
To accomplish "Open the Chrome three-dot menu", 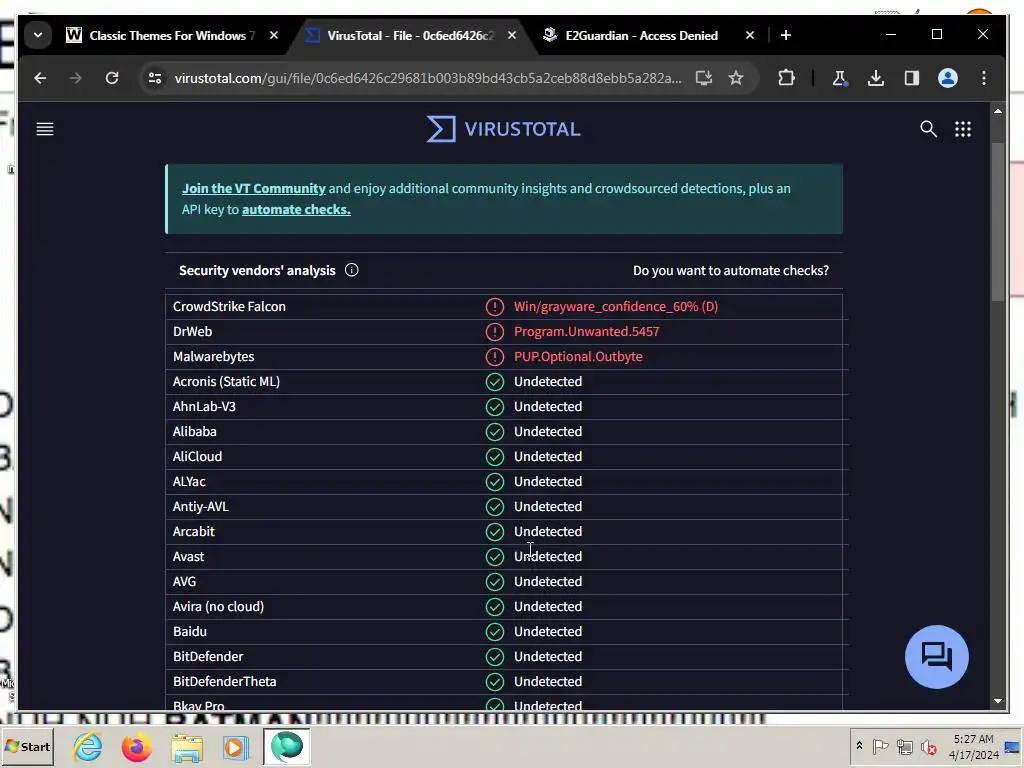I will pyautogui.click(x=984, y=78).
